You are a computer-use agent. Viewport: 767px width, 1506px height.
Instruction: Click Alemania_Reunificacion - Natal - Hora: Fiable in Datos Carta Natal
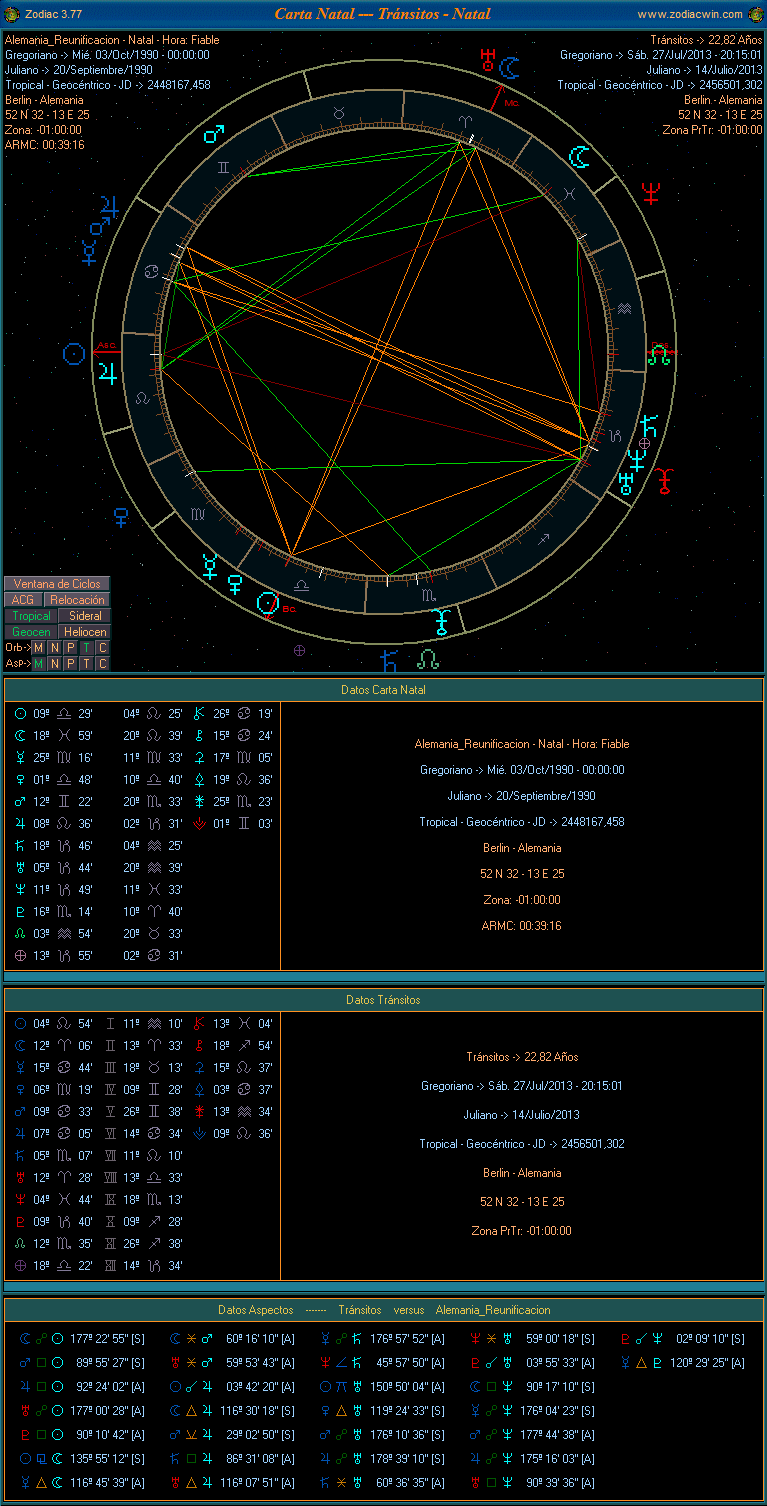tap(522, 744)
